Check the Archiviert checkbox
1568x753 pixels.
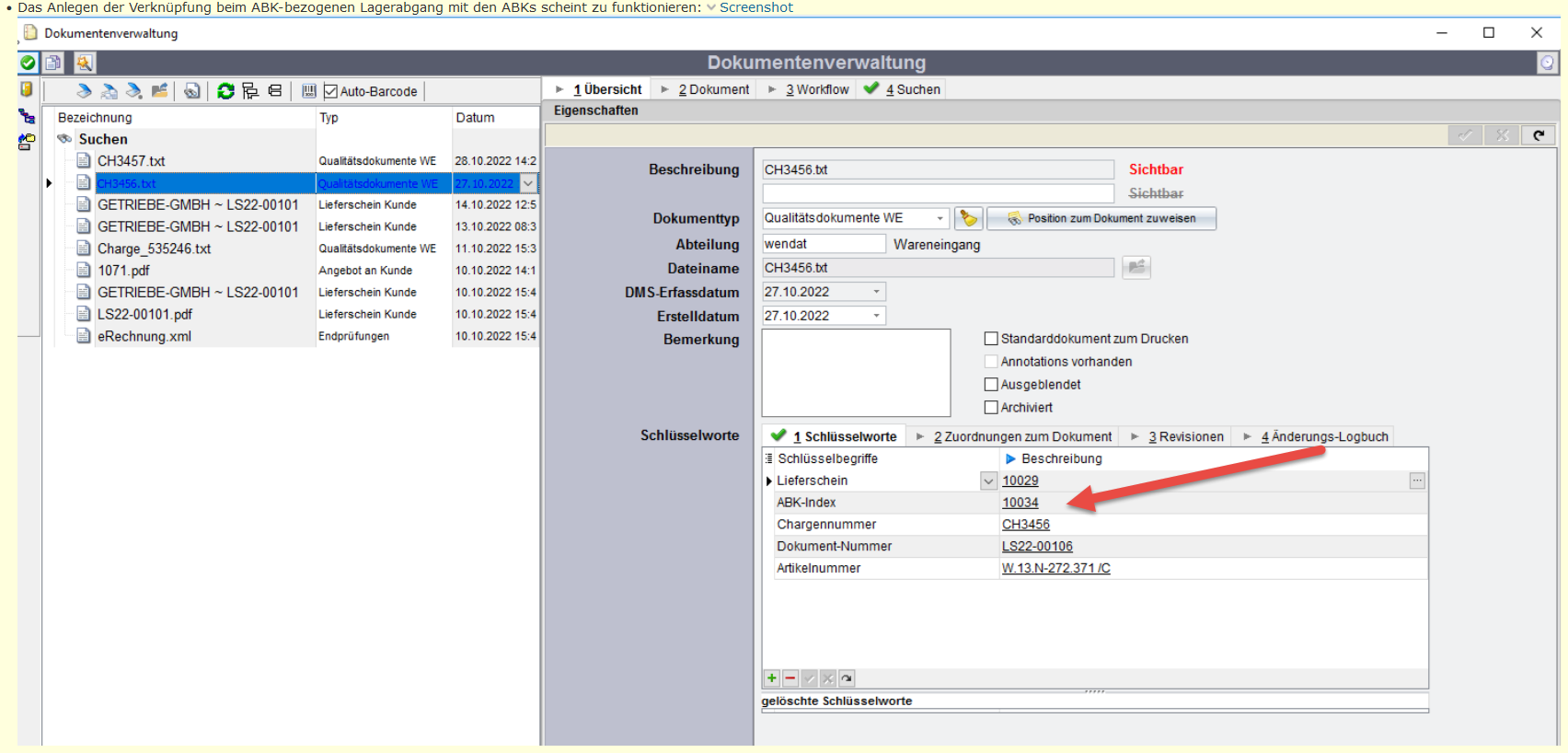click(x=991, y=408)
